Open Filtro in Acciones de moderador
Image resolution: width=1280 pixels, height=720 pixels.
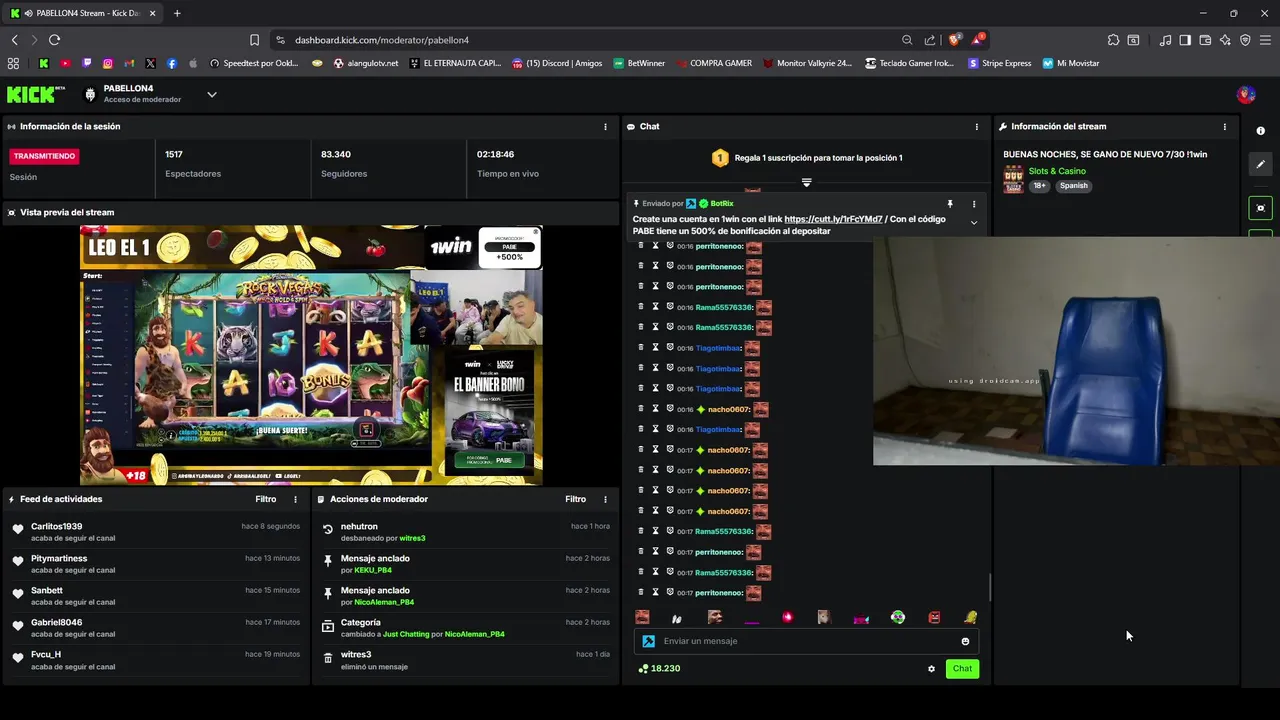pyautogui.click(x=575, y=499)
